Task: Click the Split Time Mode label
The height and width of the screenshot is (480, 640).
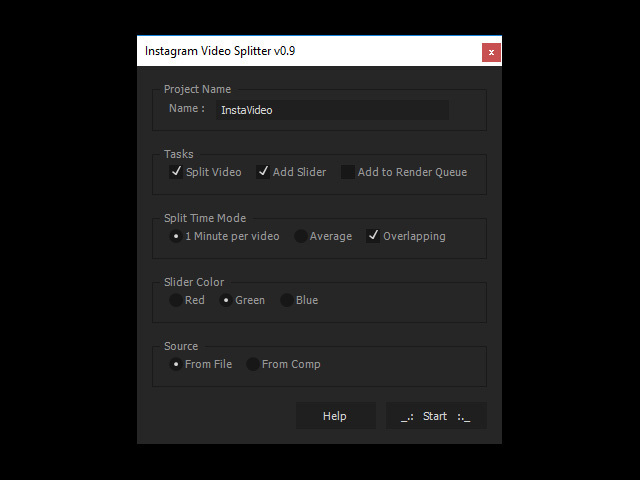Action: click(x=205, y=218)
